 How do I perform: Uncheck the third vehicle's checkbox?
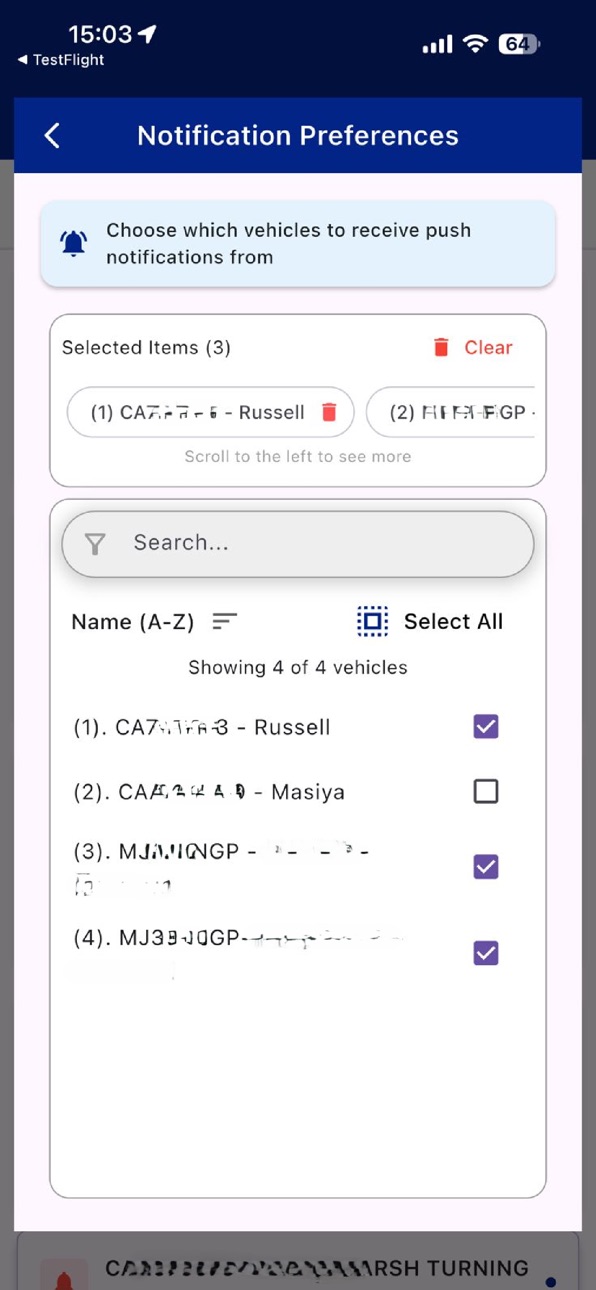(x=486, y=867)
